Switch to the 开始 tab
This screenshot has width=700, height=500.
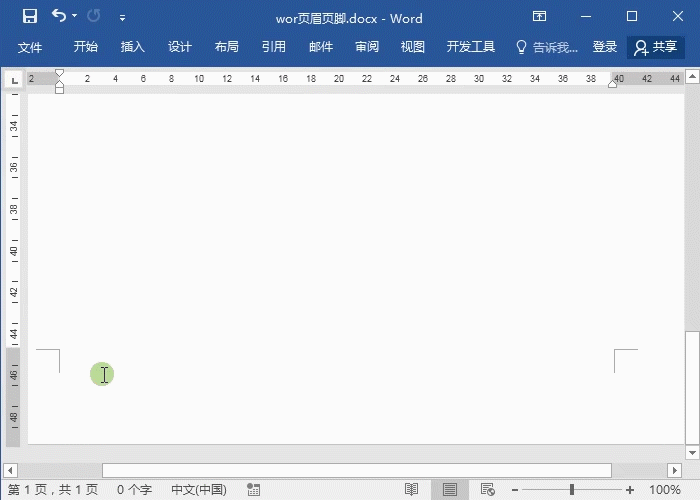tap(85, 46)
